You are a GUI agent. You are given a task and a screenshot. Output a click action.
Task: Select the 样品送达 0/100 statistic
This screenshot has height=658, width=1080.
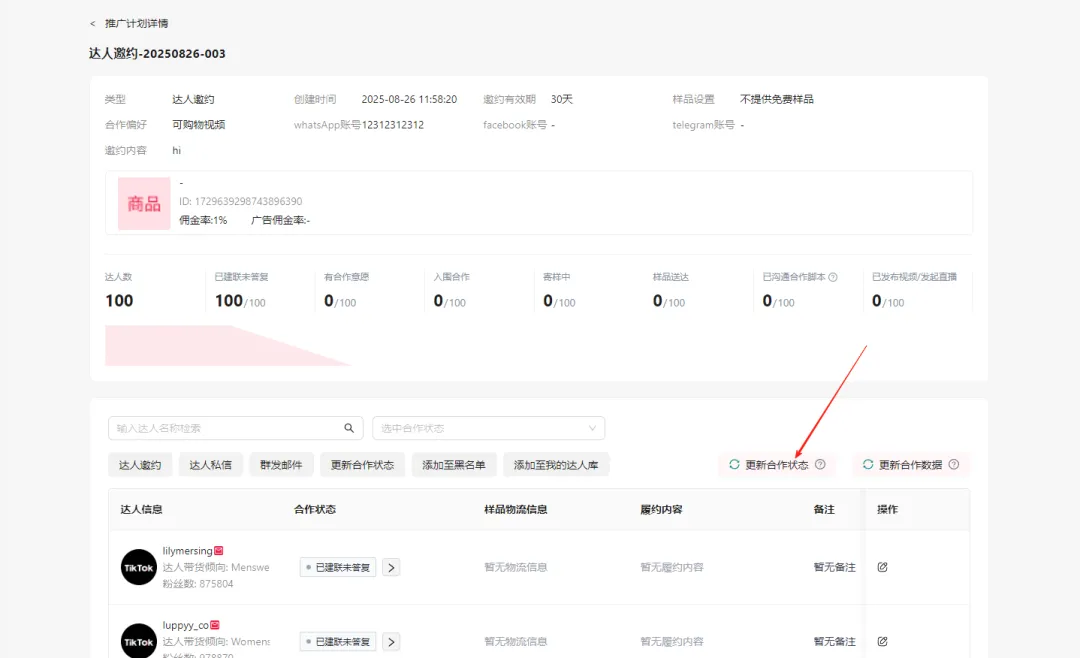671,291
